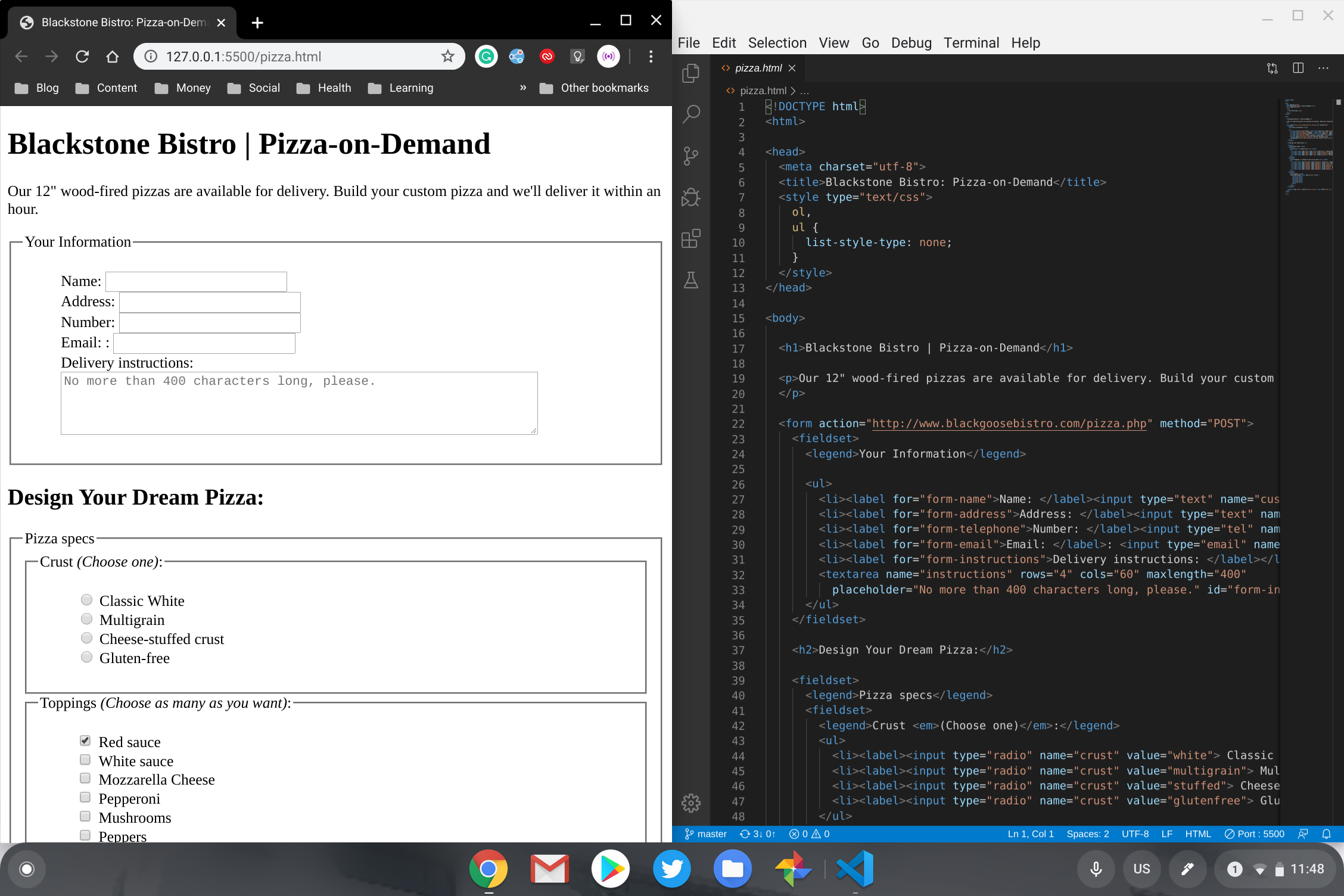This screenshot has width=1344, height=896.
Task: Switch to the pizza.html editor tab
Action: 758,68
